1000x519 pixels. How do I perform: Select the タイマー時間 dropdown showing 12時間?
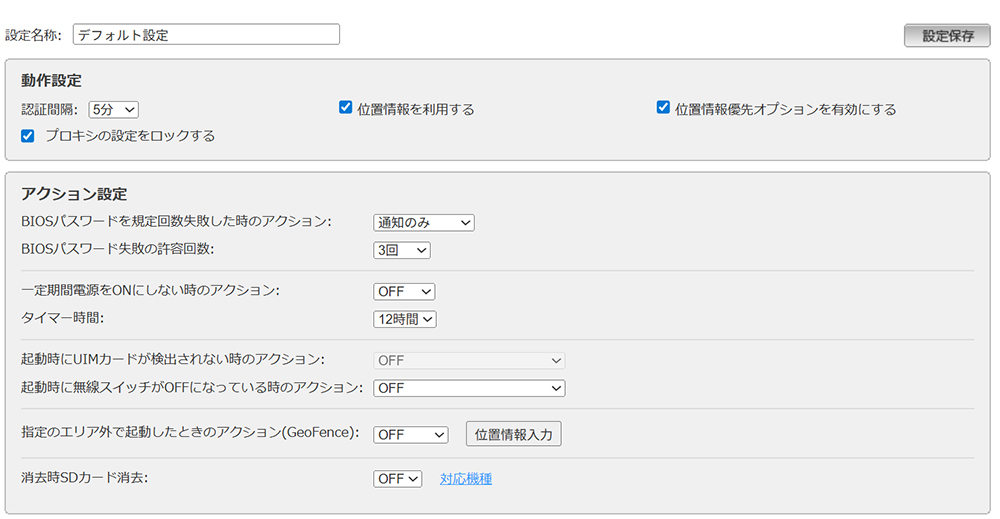[x=404, y=319]
